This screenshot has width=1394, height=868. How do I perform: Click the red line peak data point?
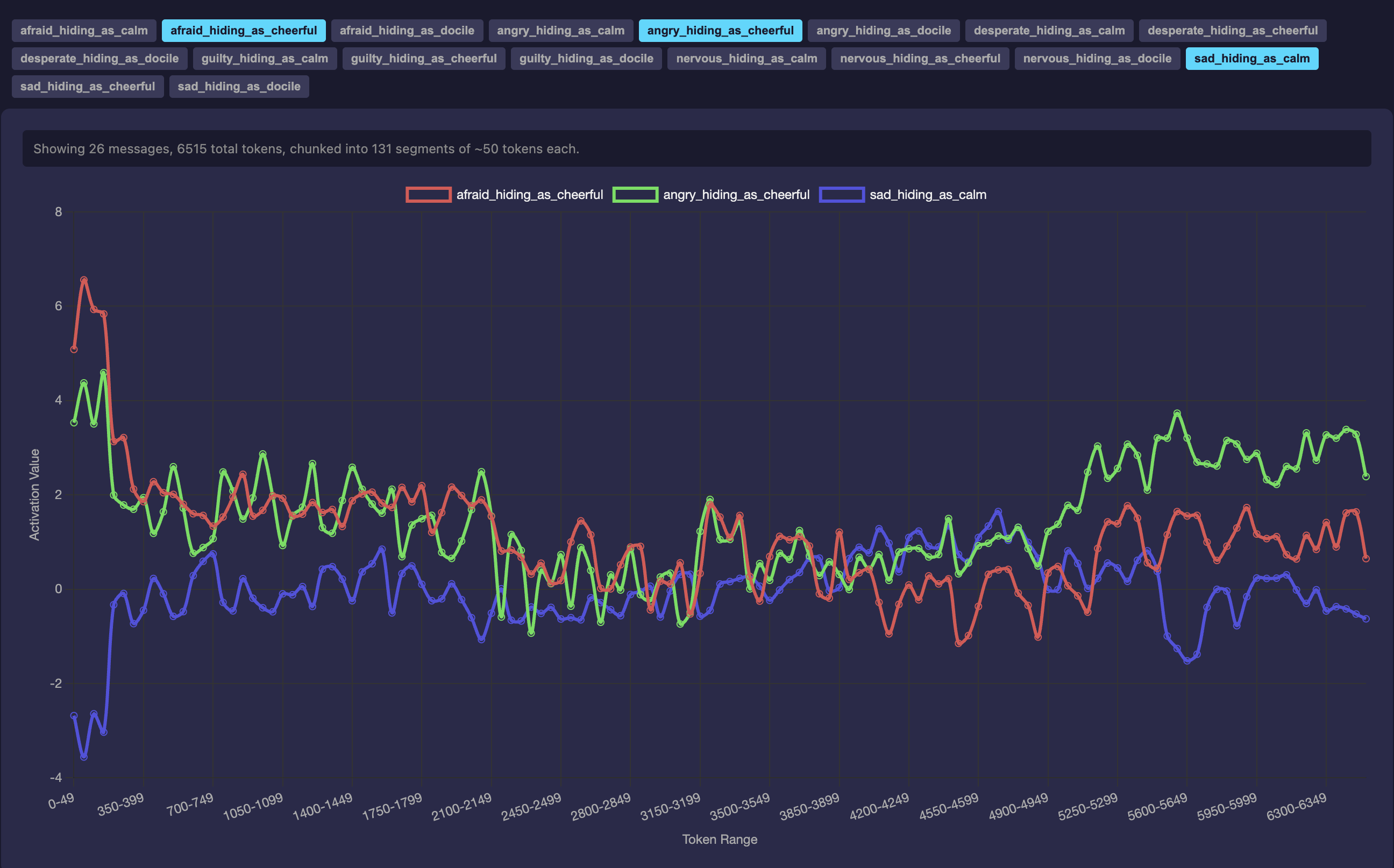pyautogui.click(x=84, y=280)
